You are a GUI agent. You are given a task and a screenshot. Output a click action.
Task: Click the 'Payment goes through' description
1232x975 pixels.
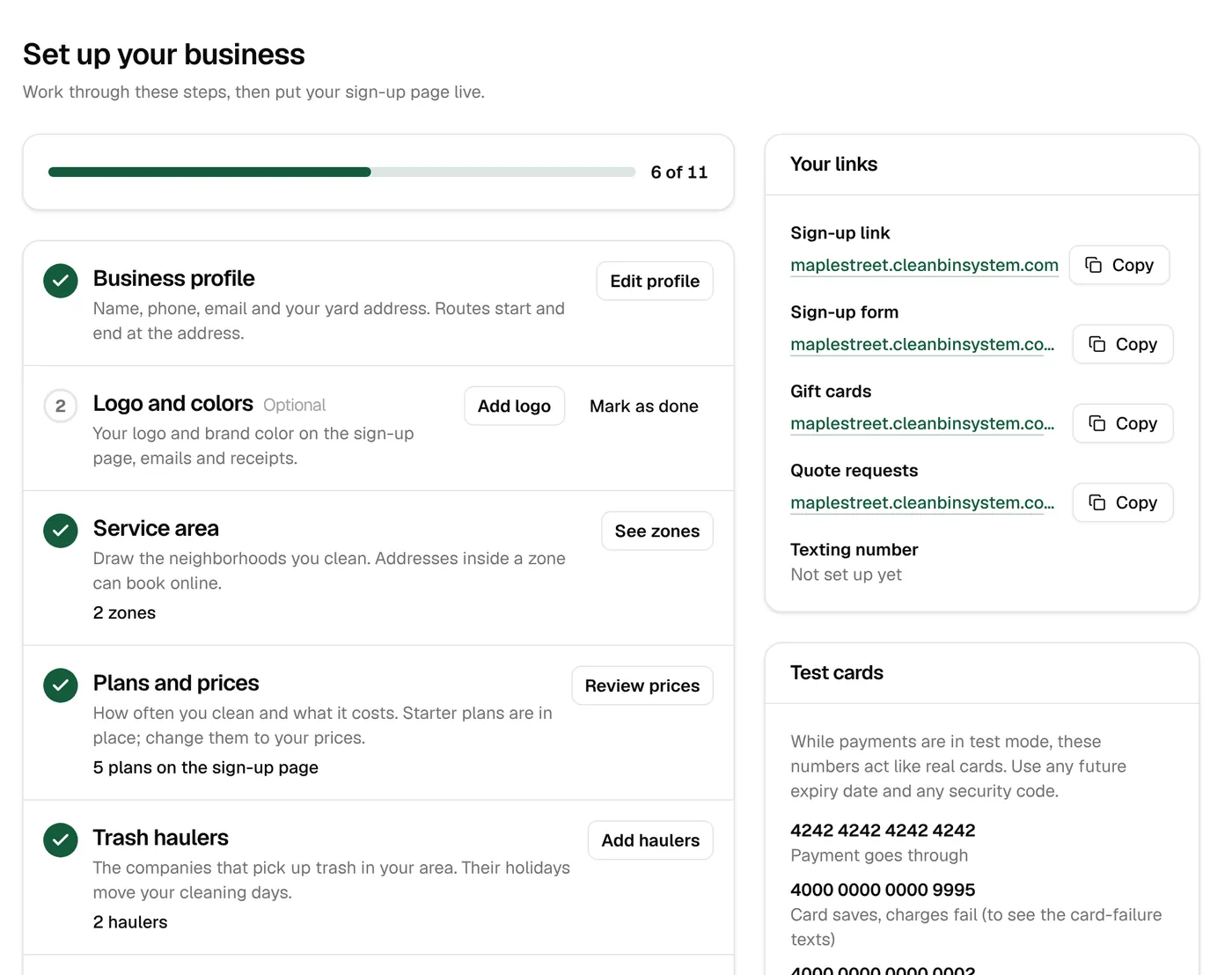879,855
